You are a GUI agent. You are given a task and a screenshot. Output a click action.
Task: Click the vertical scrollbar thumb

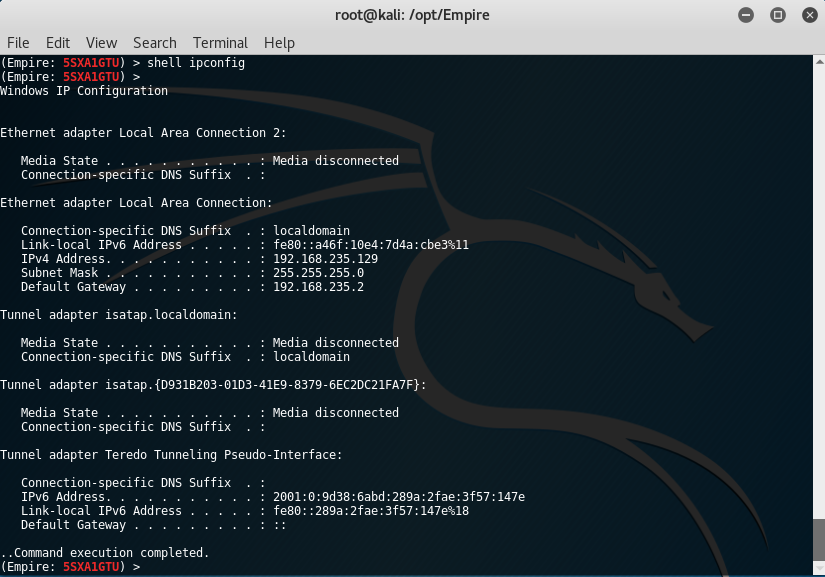click(819, 541)
